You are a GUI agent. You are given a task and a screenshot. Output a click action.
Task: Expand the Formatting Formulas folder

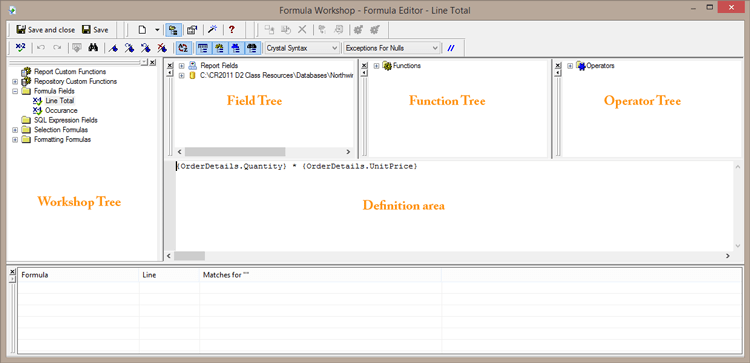pyautogui.click(x=15, y=140)
